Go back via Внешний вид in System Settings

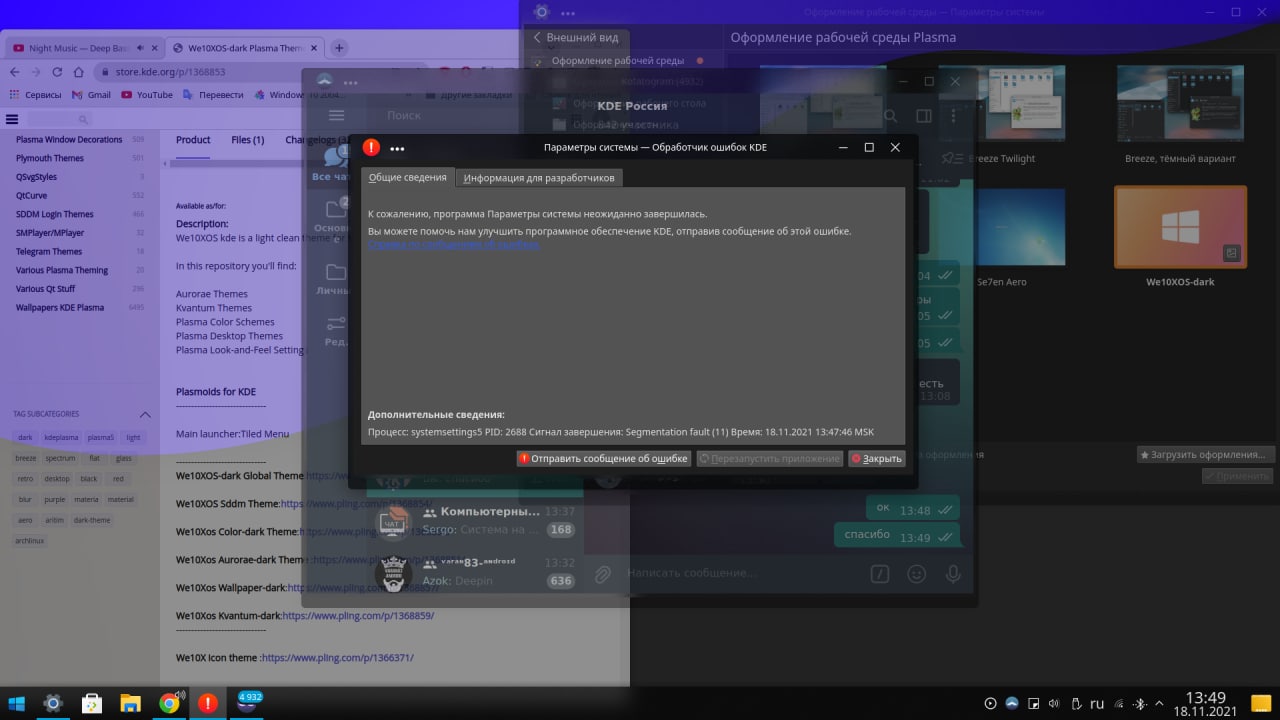pos(575,38)
